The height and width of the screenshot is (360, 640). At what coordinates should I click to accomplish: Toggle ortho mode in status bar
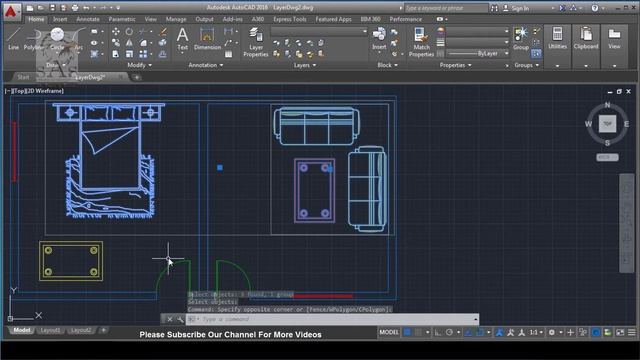[438, 333]
